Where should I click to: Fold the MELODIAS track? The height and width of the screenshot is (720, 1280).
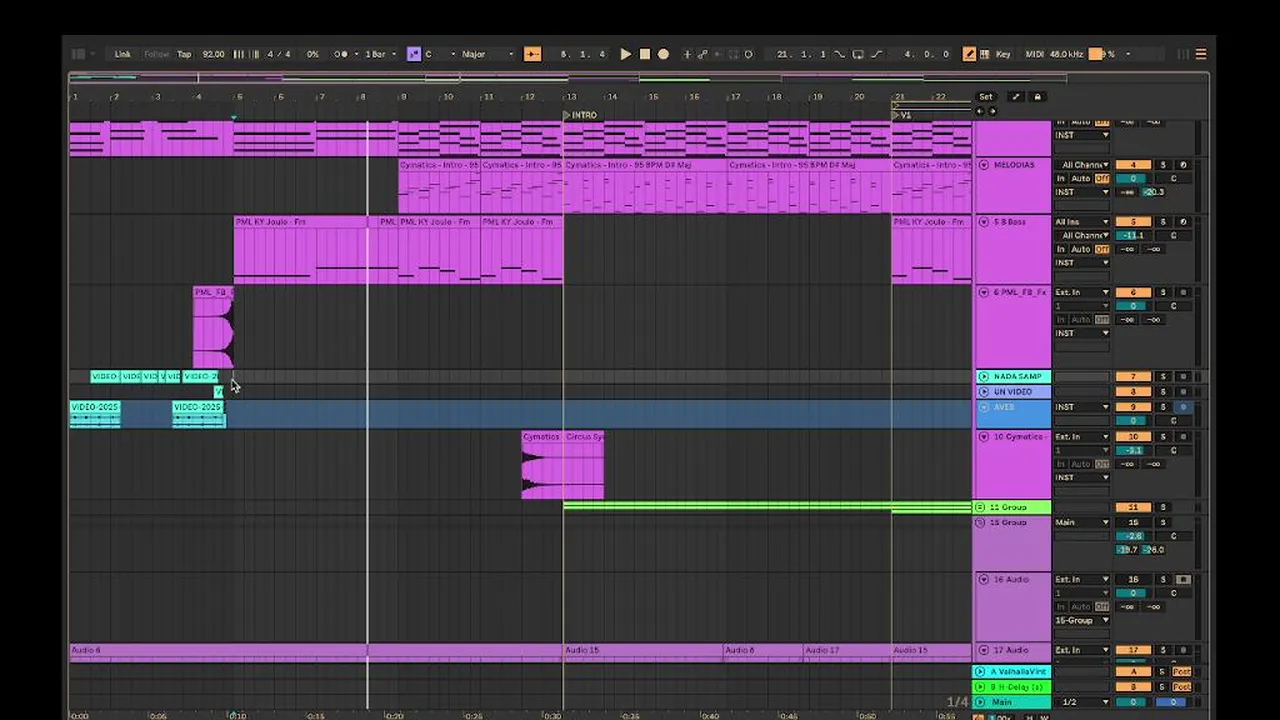click(x=983, y=164)
